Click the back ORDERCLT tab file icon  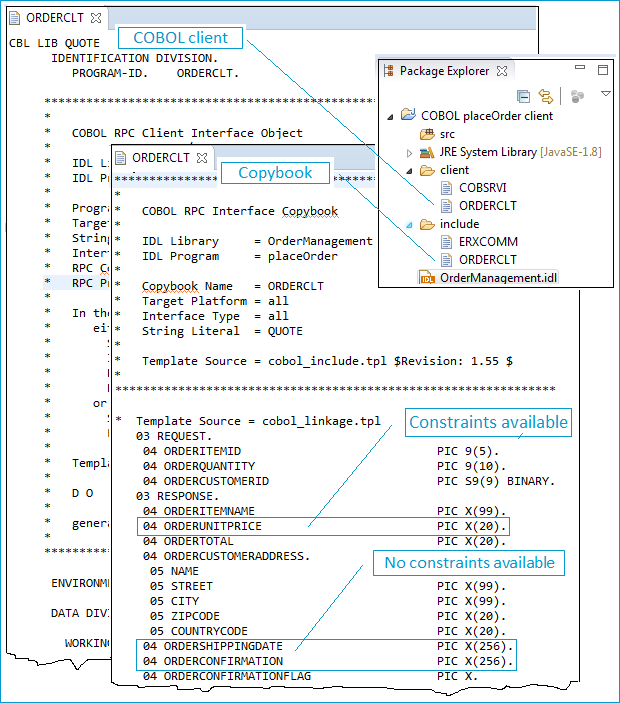coord(15,18)
